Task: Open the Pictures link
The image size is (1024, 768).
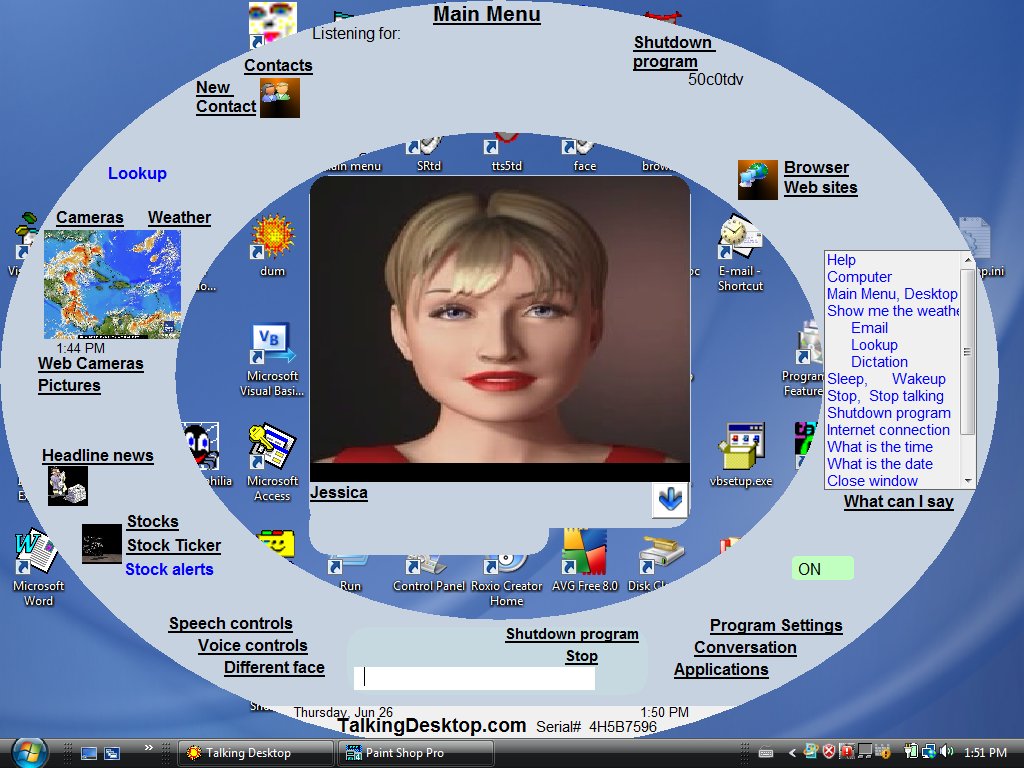Action: tap(69, 385)
